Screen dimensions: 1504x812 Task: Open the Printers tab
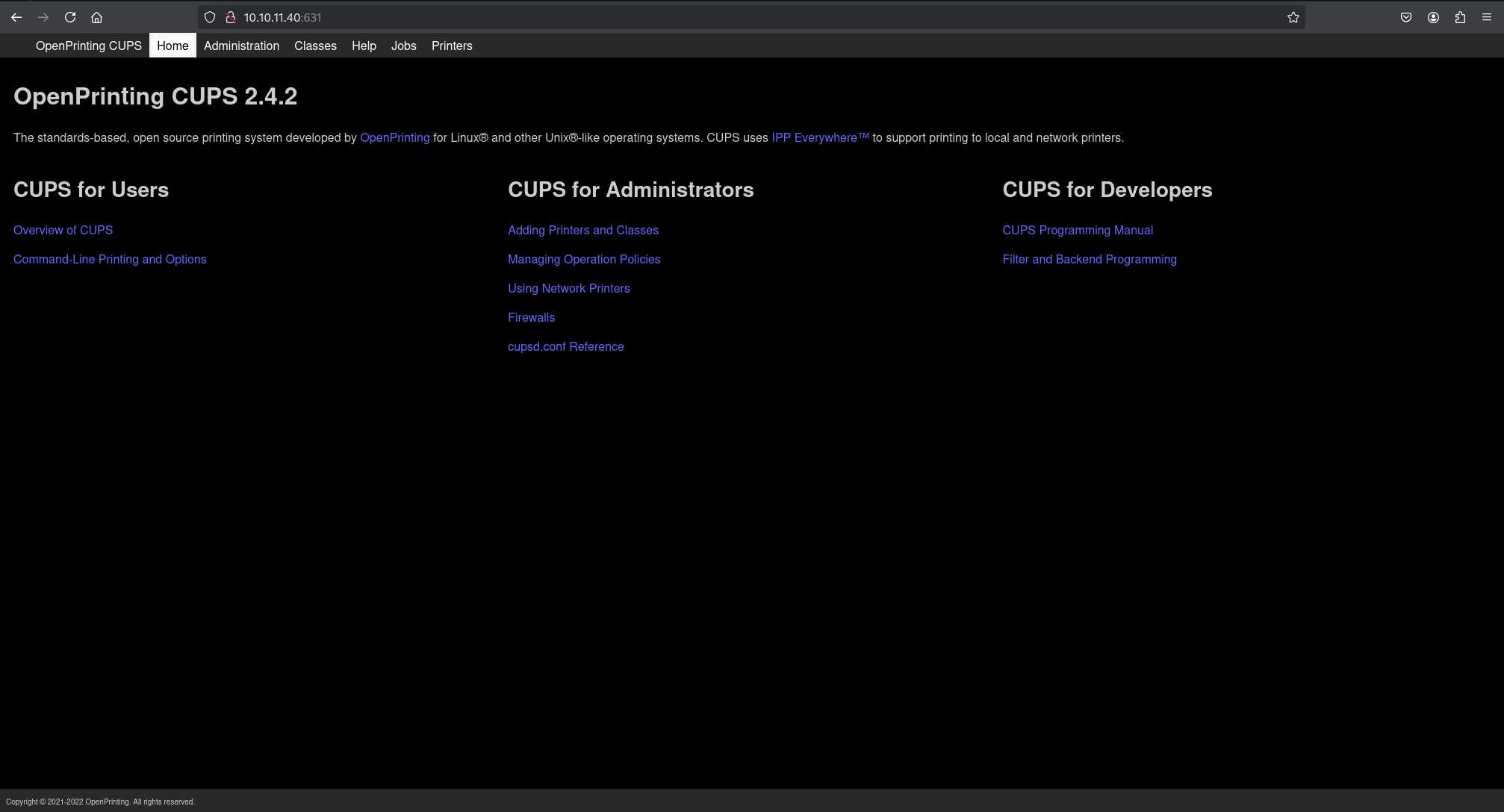click(x=452, y=46)
